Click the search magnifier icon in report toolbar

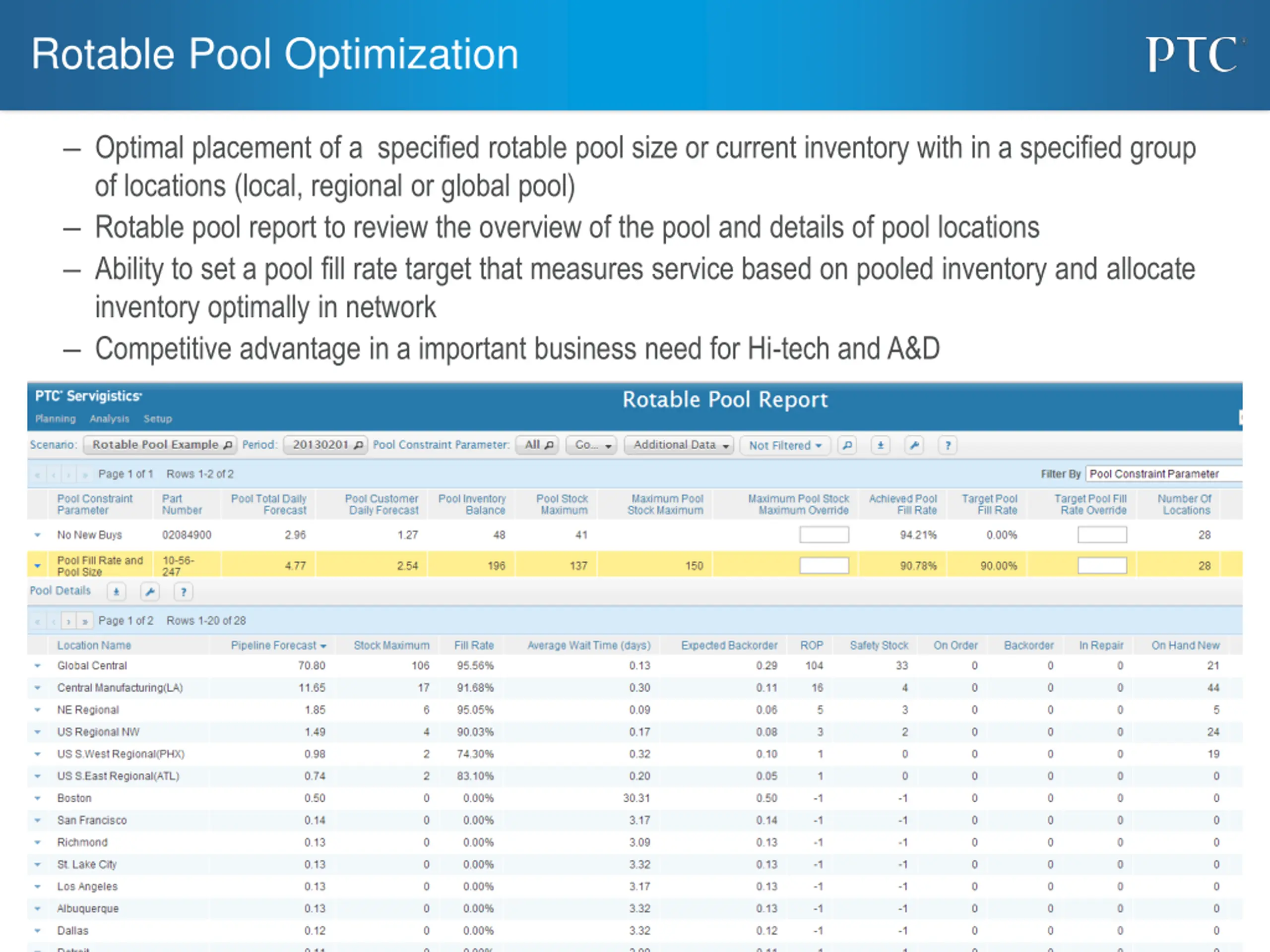point(847,445)
